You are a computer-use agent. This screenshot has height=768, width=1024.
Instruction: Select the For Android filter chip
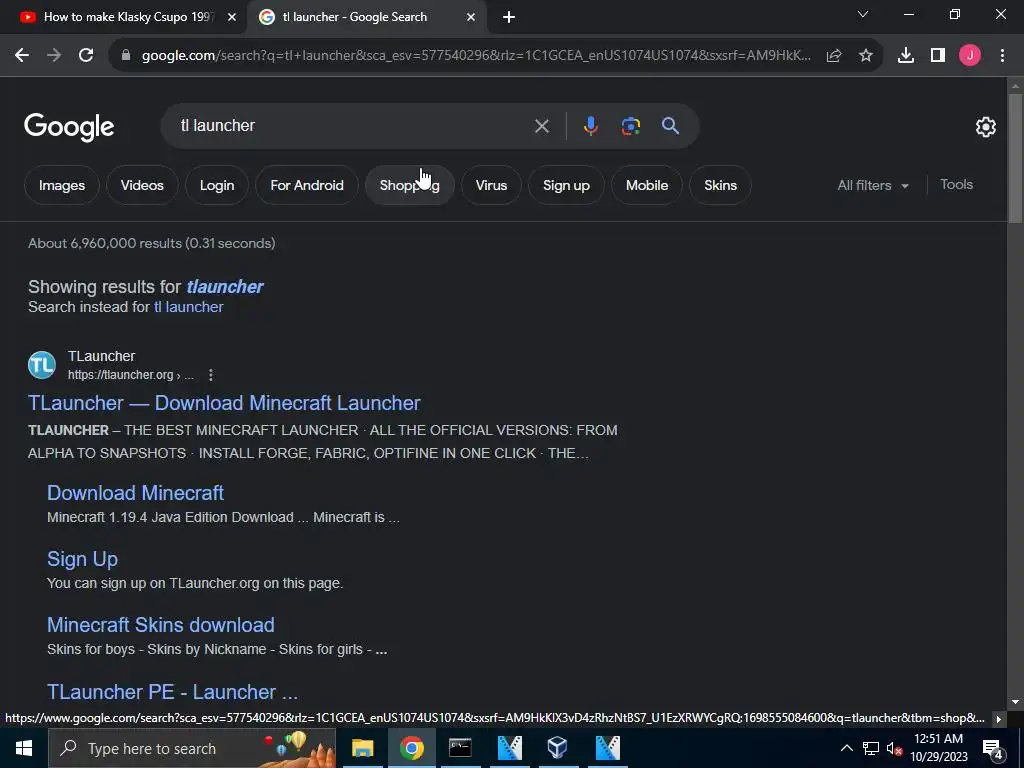pos(307,185)
